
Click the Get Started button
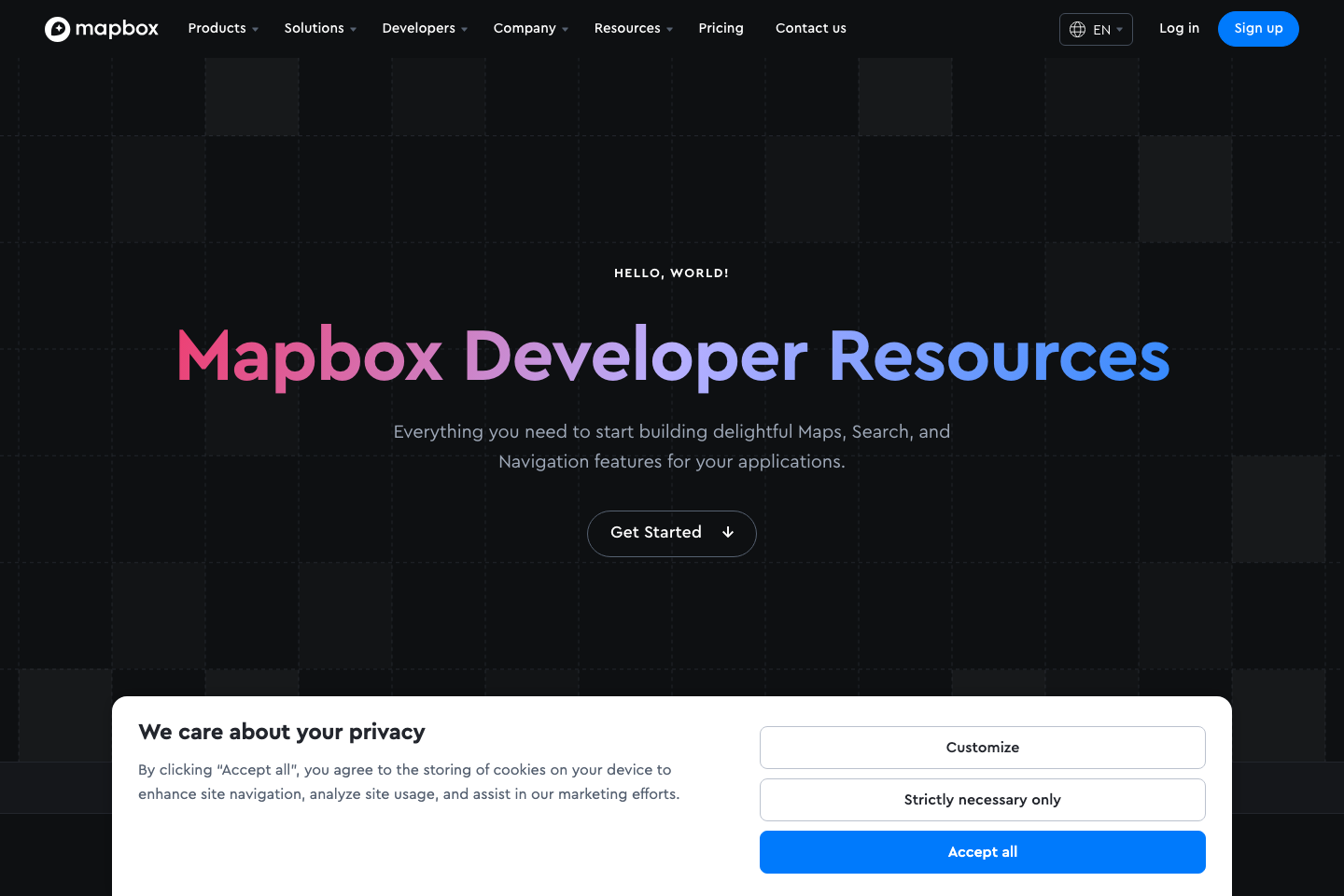click(672, 533)
